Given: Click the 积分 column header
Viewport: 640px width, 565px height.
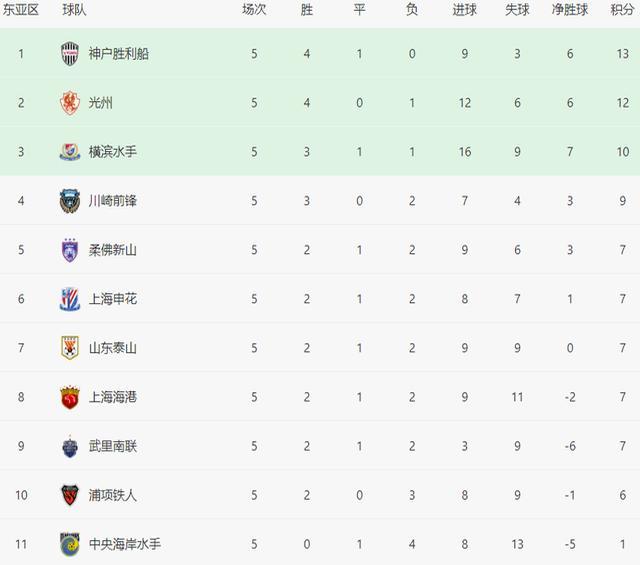Looking at the screenshot, I should coord(622,9).
